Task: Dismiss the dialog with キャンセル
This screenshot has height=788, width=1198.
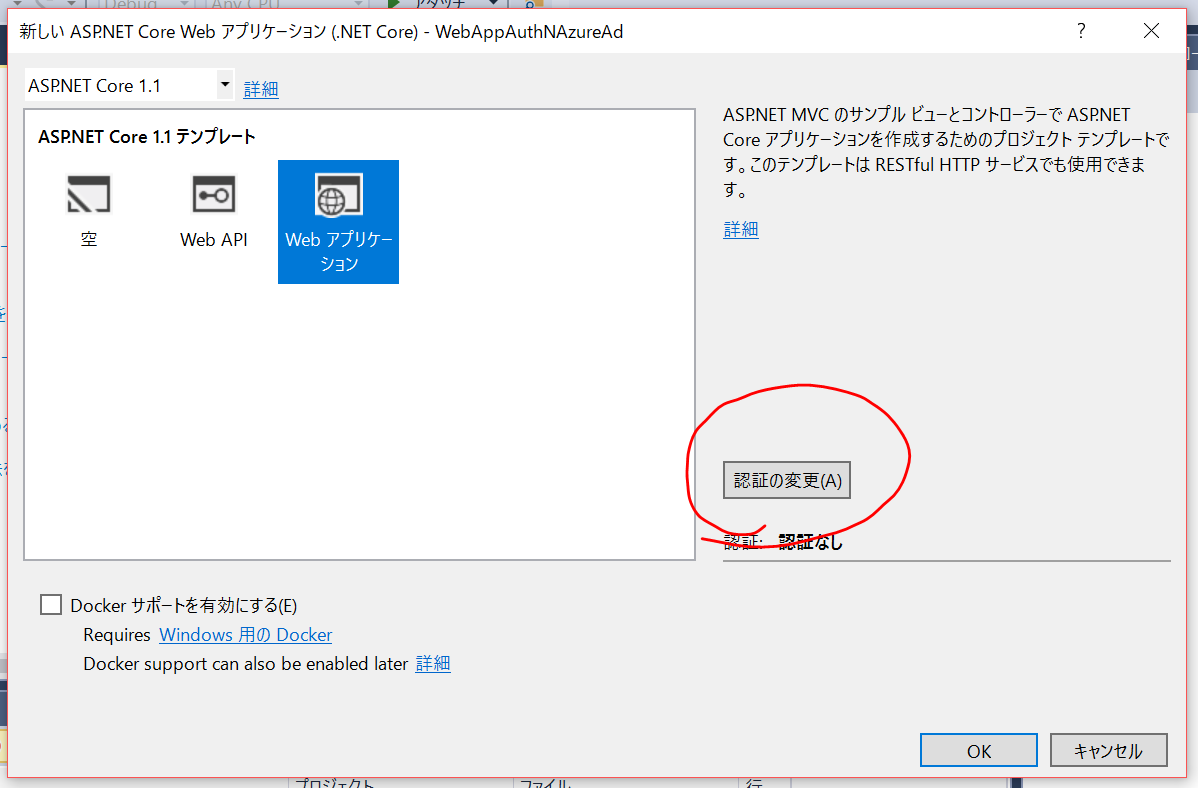Action: pyautogui.click(x=1108, y=749)
